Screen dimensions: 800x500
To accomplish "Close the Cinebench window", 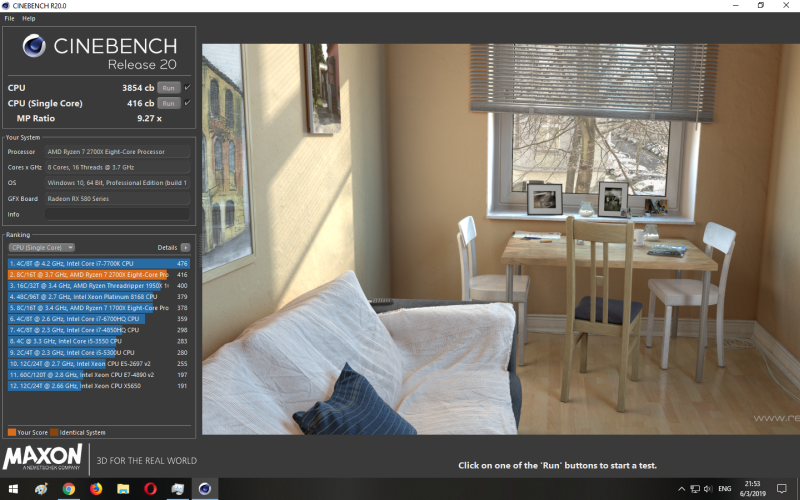I will (x=786, y=6).
